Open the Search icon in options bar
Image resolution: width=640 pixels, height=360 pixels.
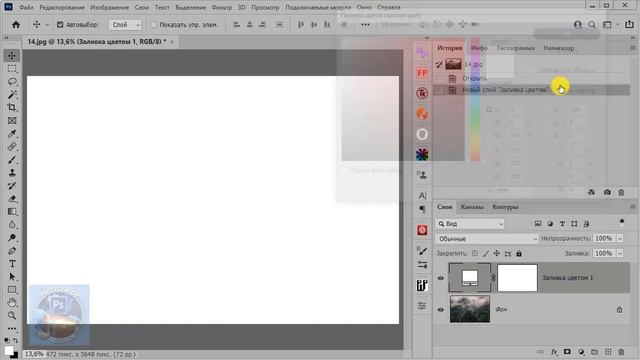[591, 25]
